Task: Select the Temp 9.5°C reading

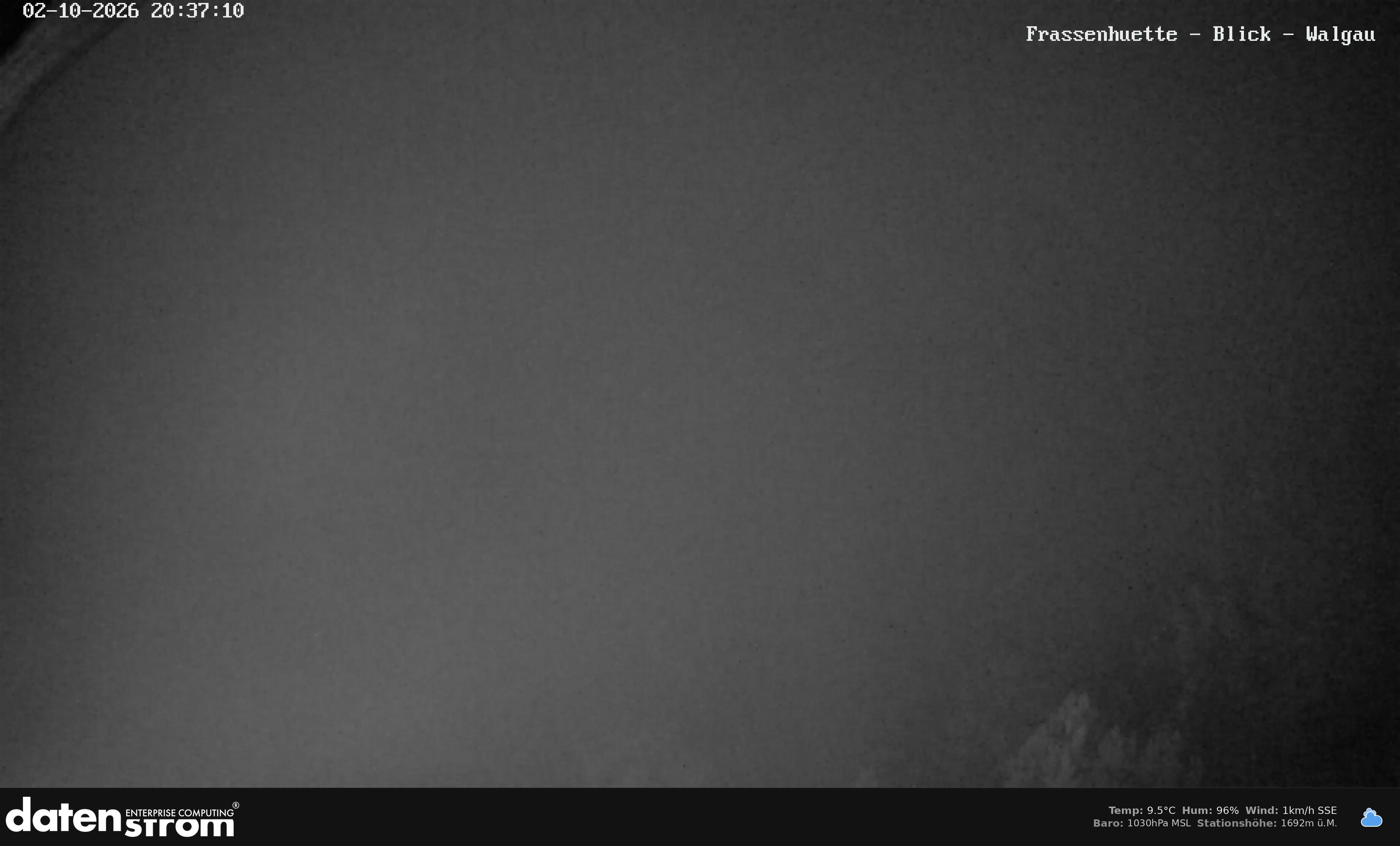Action: (x=1142, y=810)
